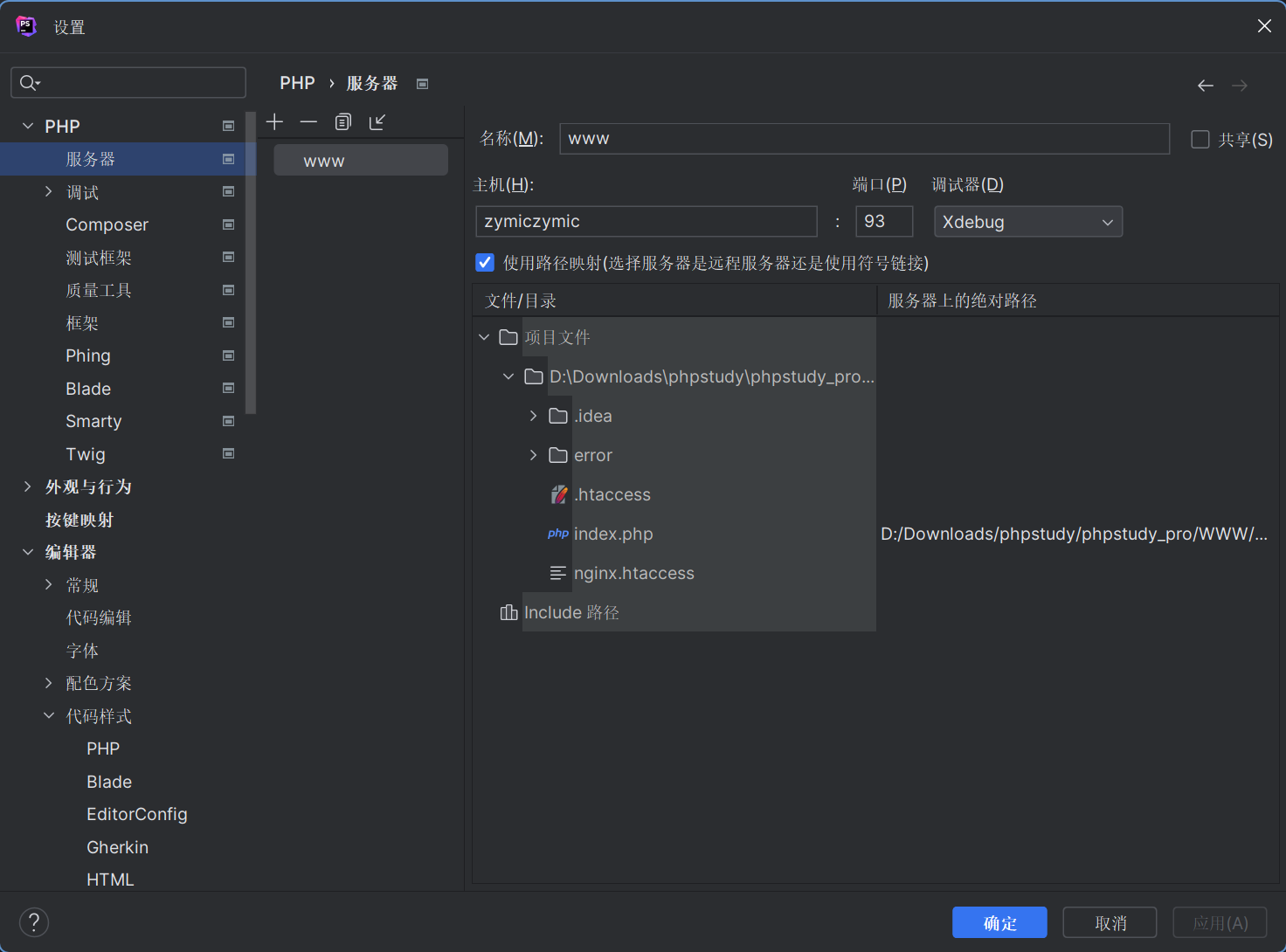Screen dimensions: 1286x952
Task: Close the 设置 dialog
Action: coord(1264,26)
